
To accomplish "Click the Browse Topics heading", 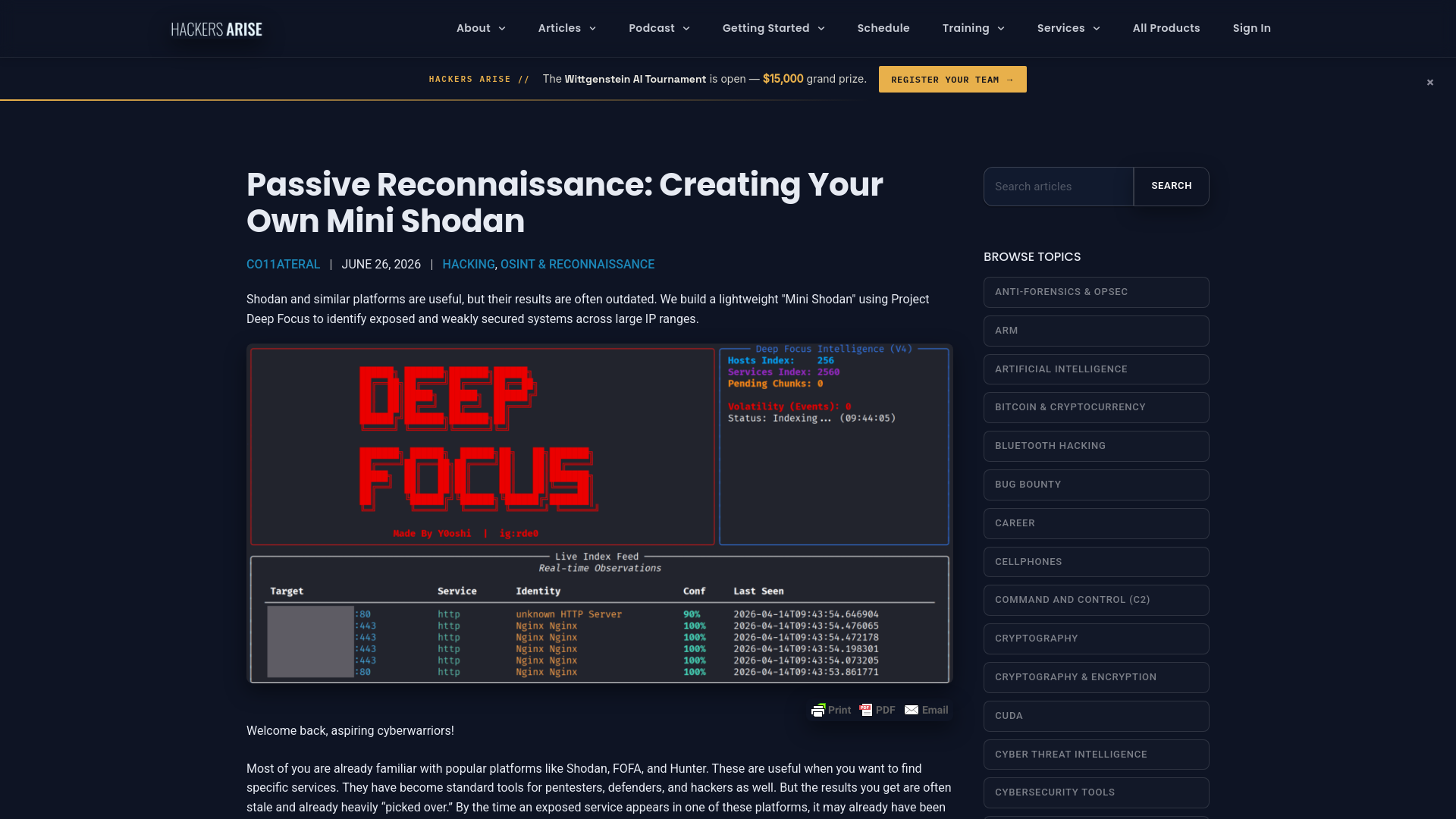I will tap(1032, 257).
